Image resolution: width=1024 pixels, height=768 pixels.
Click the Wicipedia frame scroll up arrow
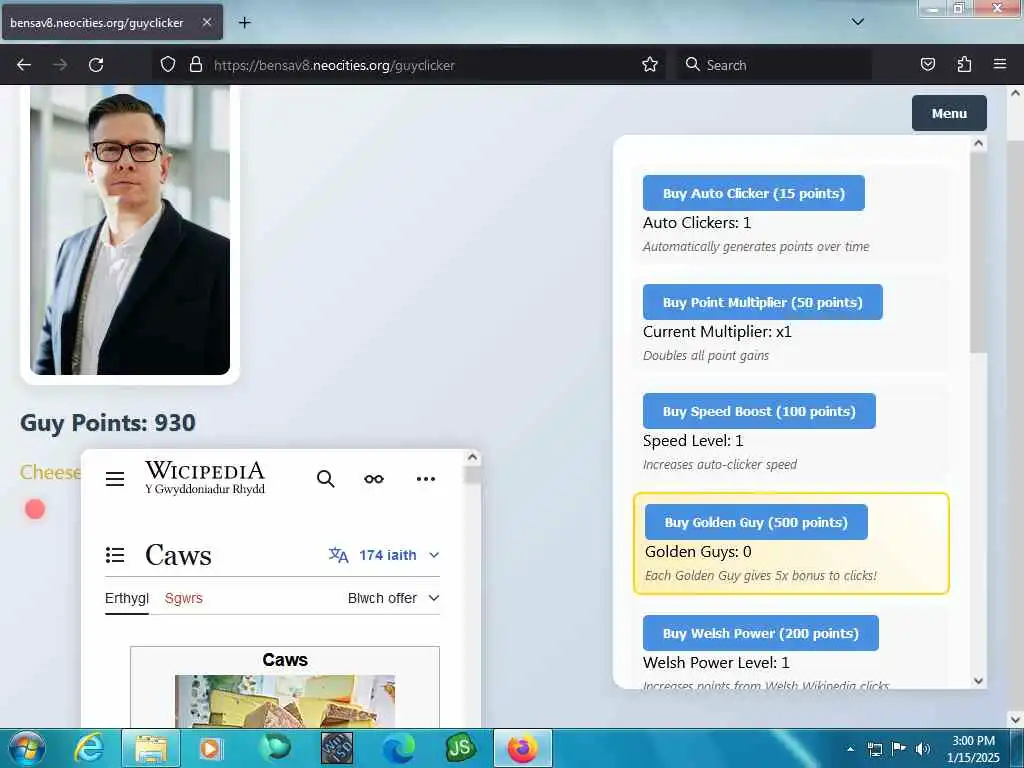coord(472,457)
